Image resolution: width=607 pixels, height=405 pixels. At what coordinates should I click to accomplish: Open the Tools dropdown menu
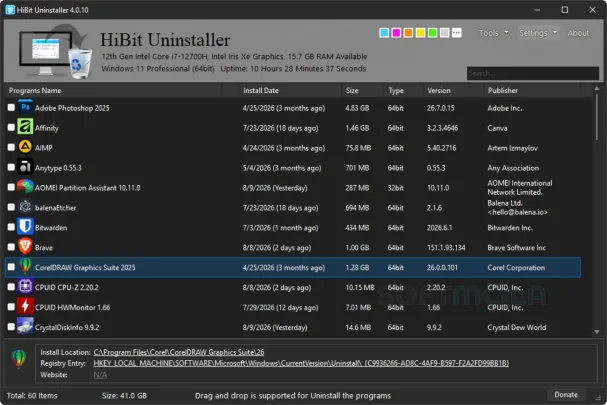(494, 33)
